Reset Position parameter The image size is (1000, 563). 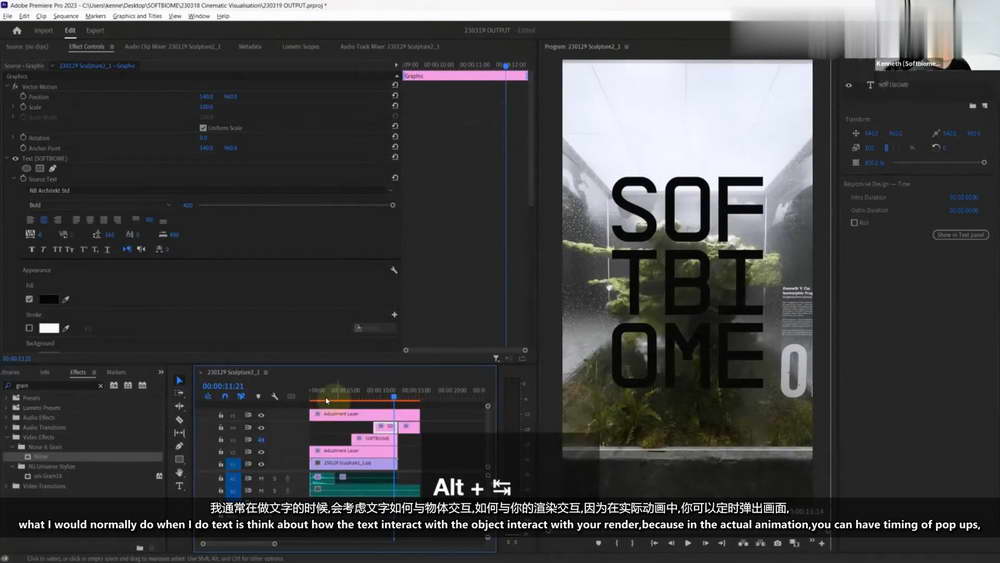click(395, 96)
